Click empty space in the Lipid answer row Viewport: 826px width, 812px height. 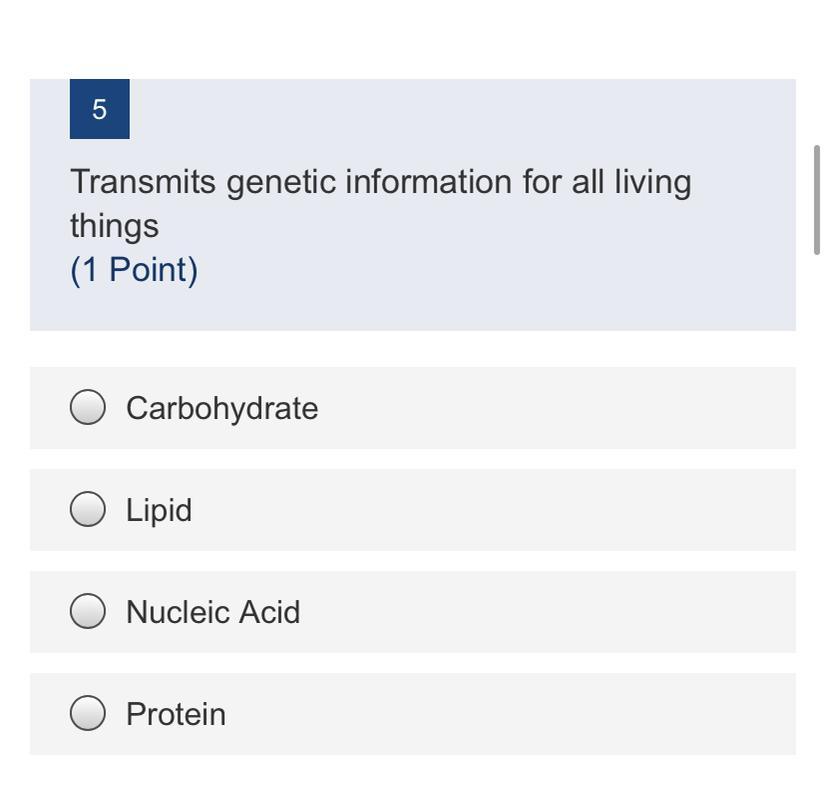[x=500, y=510]
